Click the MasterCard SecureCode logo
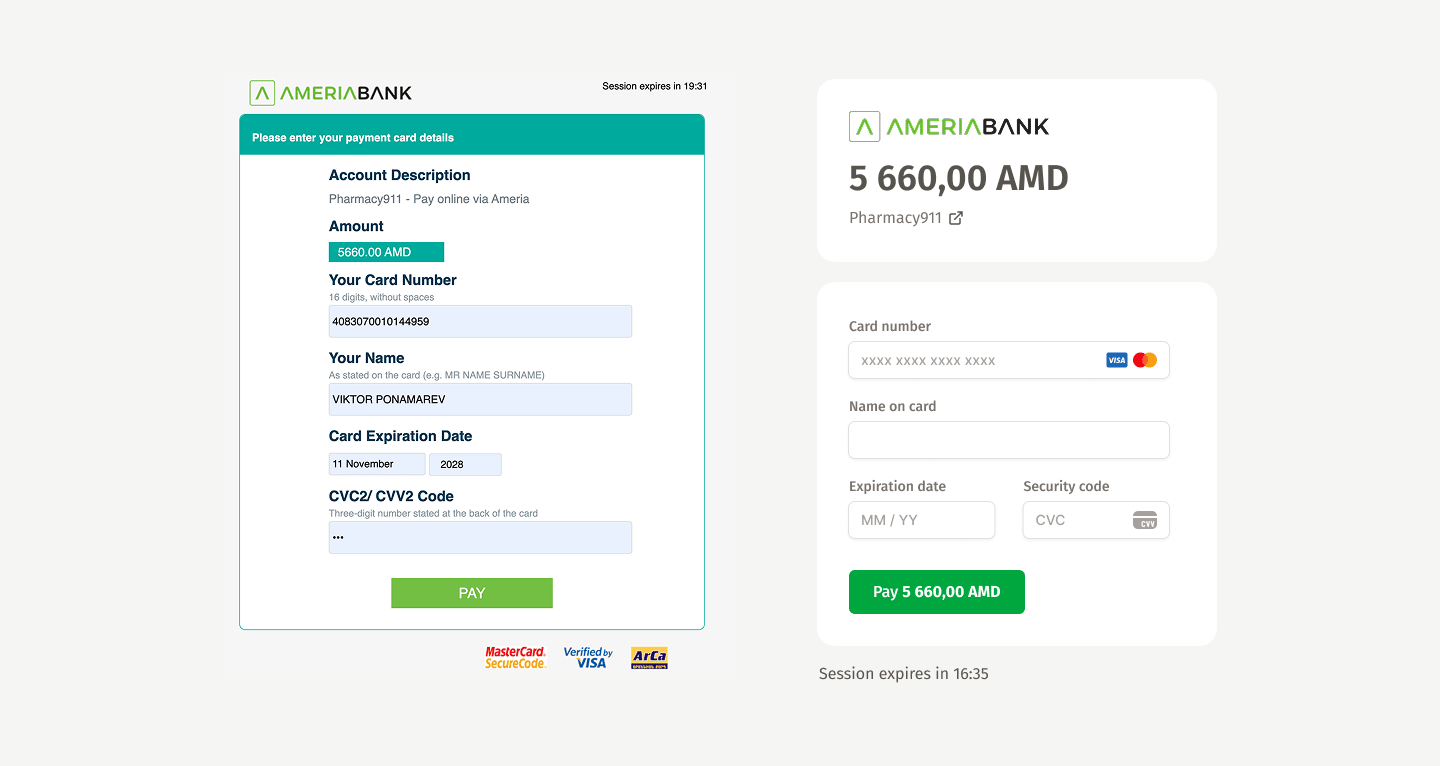This screenshot has height=766, width=1440. coord(515,657)
